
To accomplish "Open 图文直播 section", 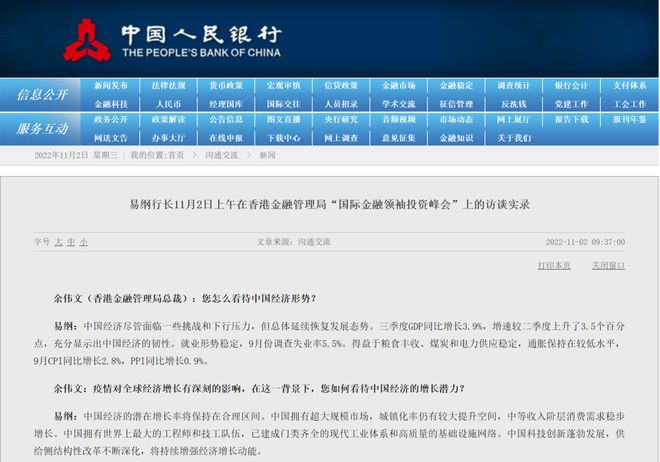I will coord(283,120).
